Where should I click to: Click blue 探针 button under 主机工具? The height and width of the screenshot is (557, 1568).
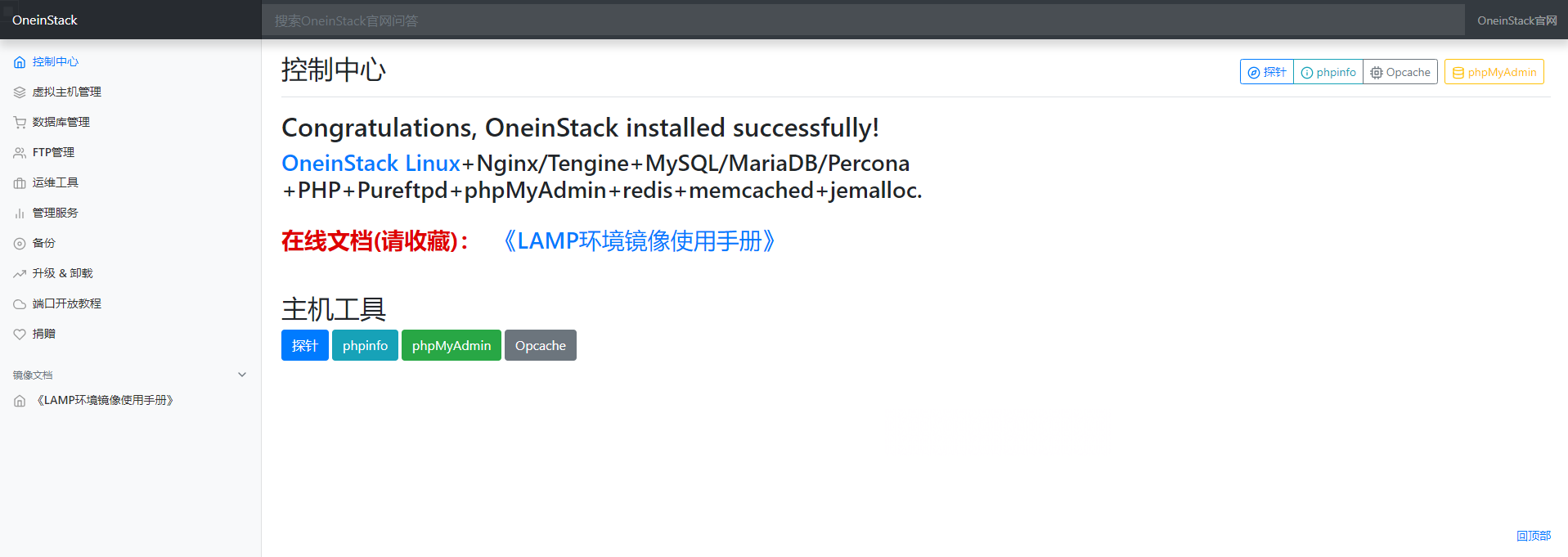[305, 345]
